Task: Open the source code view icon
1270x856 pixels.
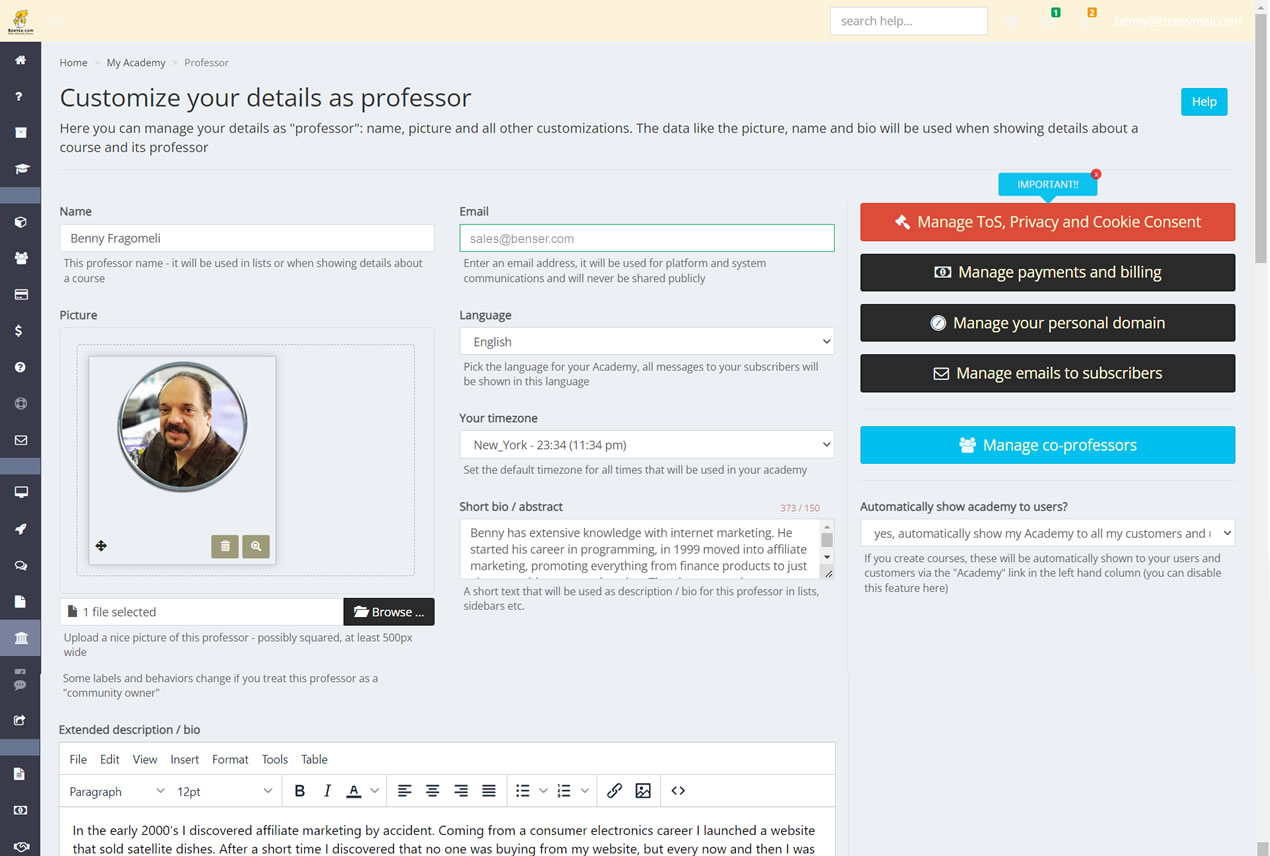Action: coord(678,791)
